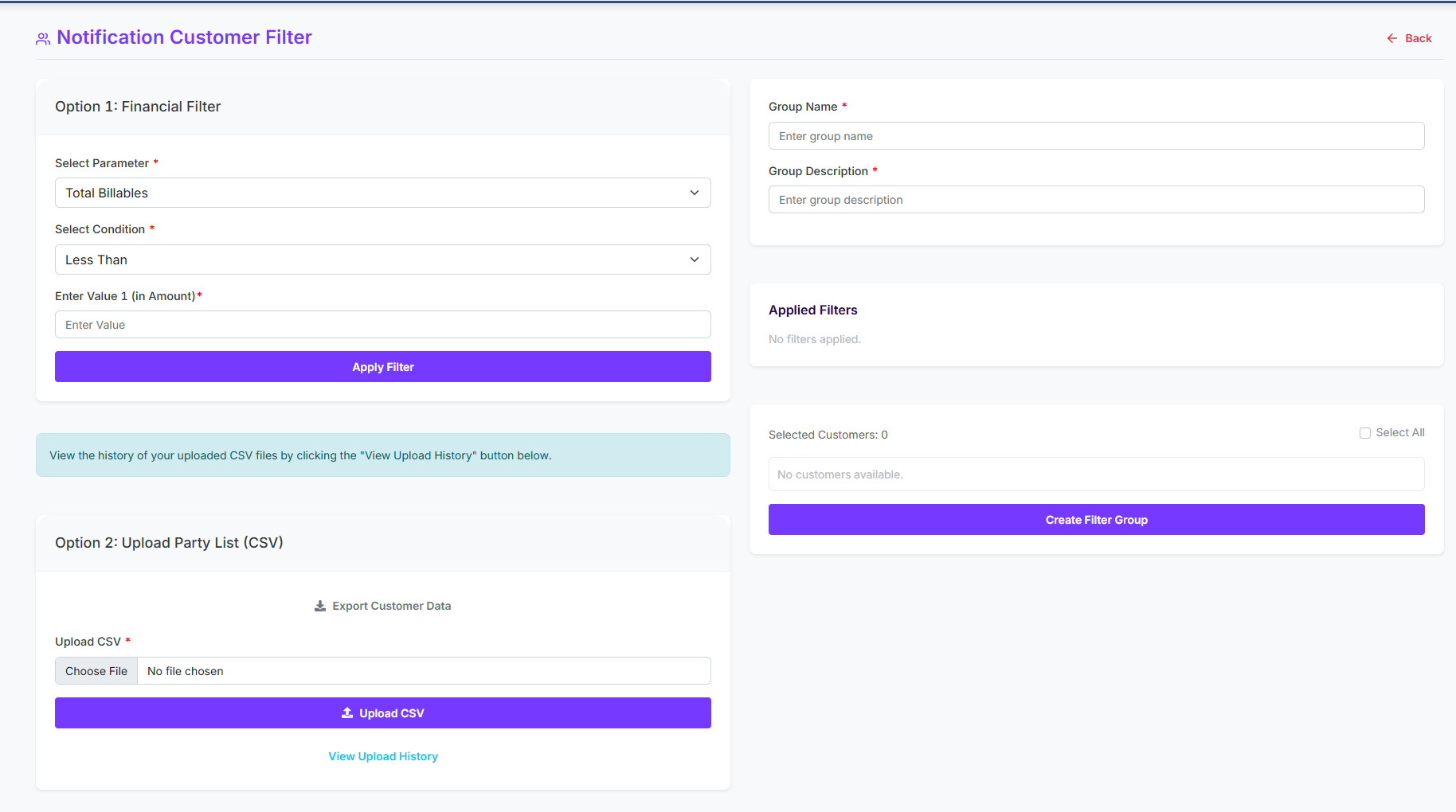Tick the Select All checkbox
This screenshot has width=1456, height=812.
(1365, 433)
